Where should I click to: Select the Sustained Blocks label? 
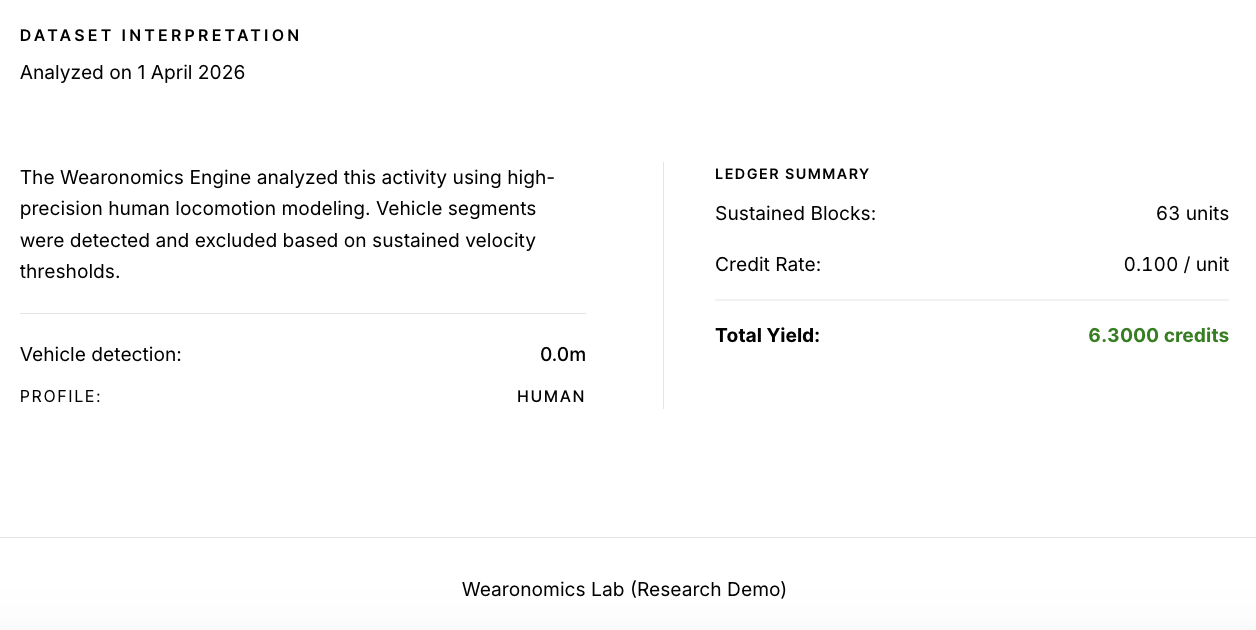click(795, 214)
